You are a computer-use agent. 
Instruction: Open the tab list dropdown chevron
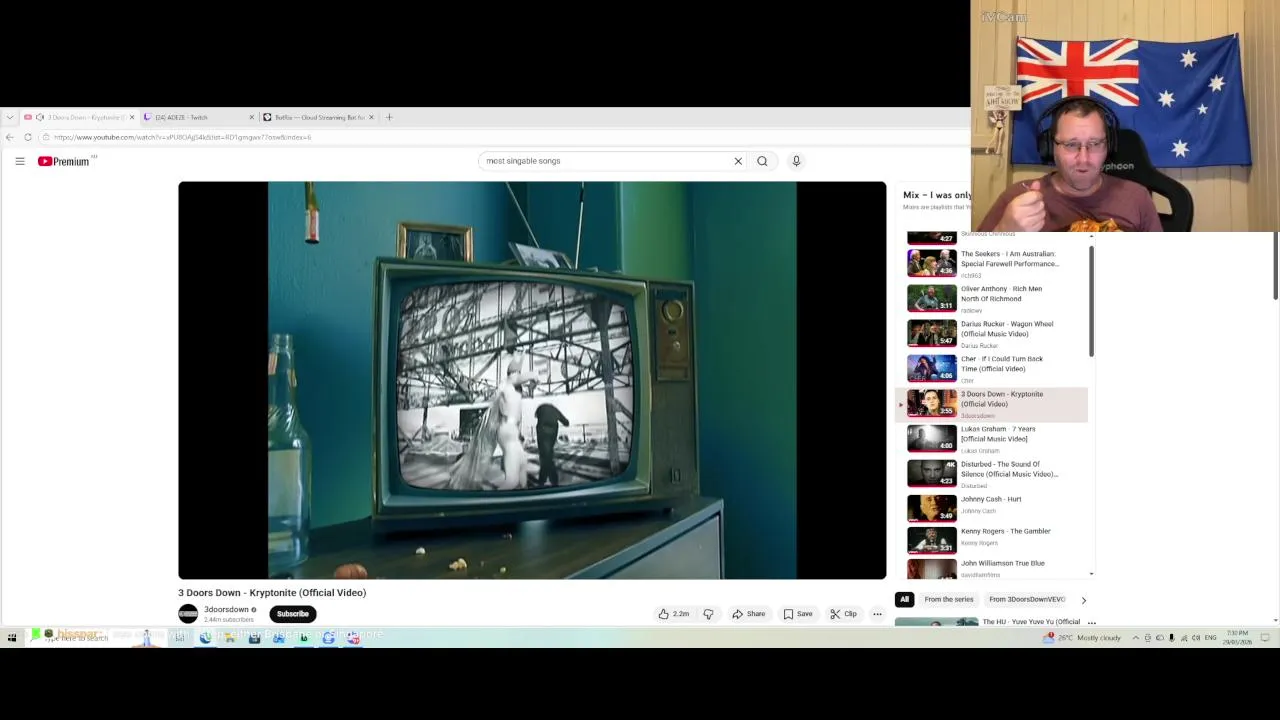click(x=10, y=117)
